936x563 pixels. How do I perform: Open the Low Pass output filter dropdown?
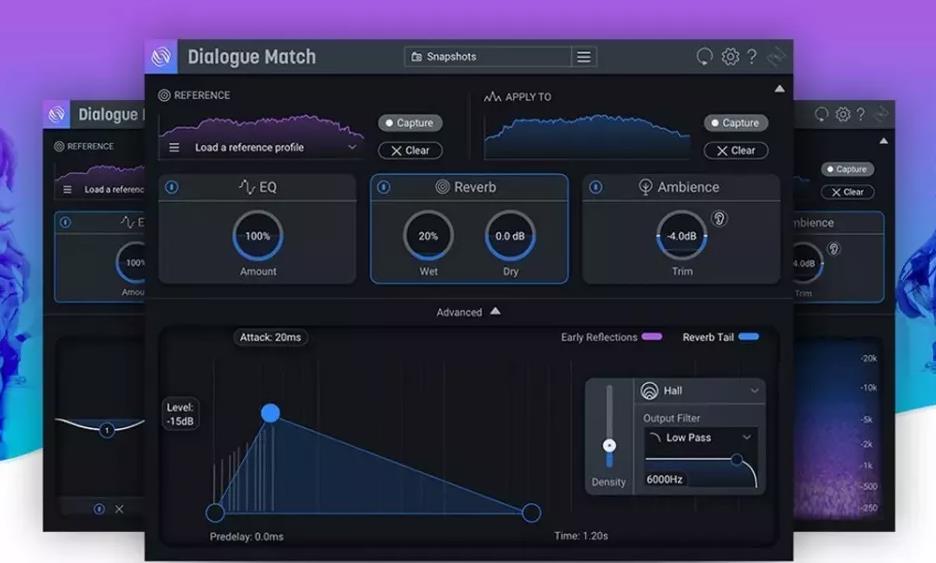click(746, 438)
